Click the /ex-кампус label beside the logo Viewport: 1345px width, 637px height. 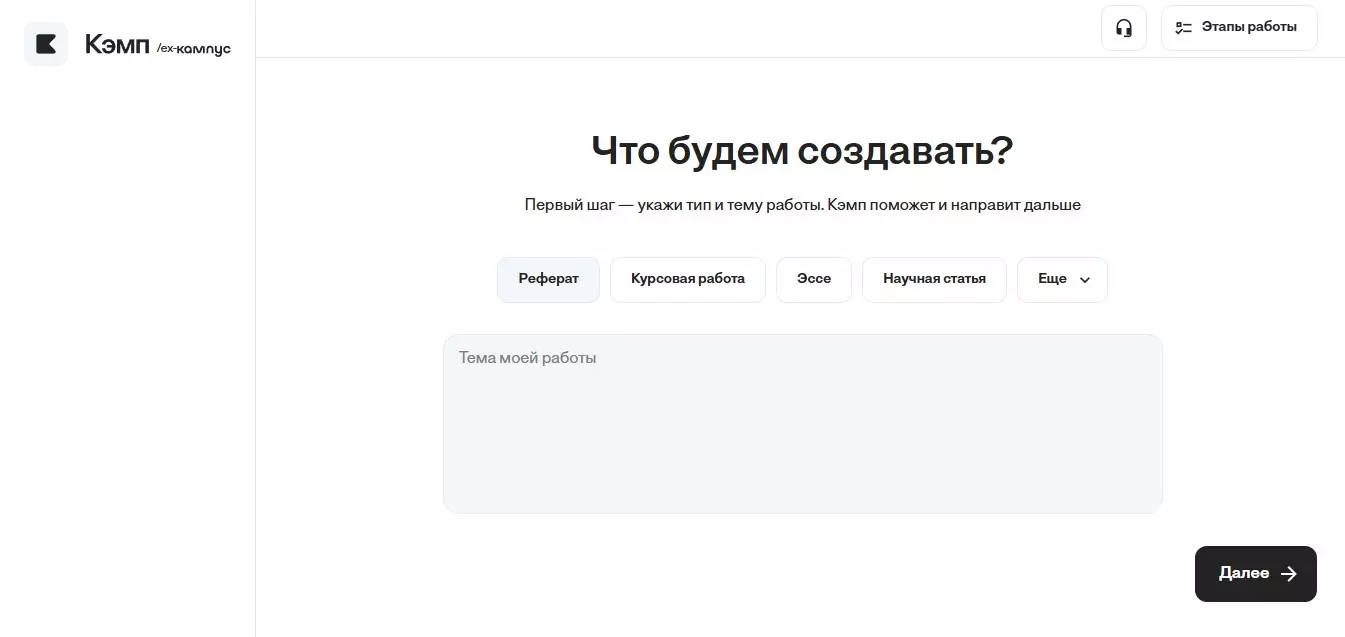click(x=194, y=49)
